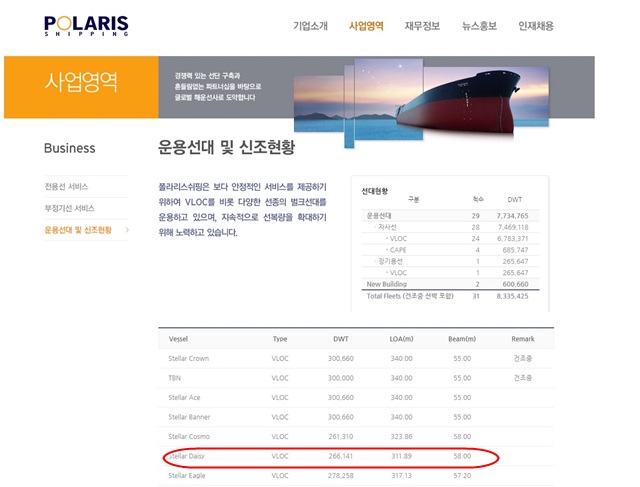Screen dimensions: 640x487
Task: Click the 건조중 remark for TBN
Action: (523, 378)
